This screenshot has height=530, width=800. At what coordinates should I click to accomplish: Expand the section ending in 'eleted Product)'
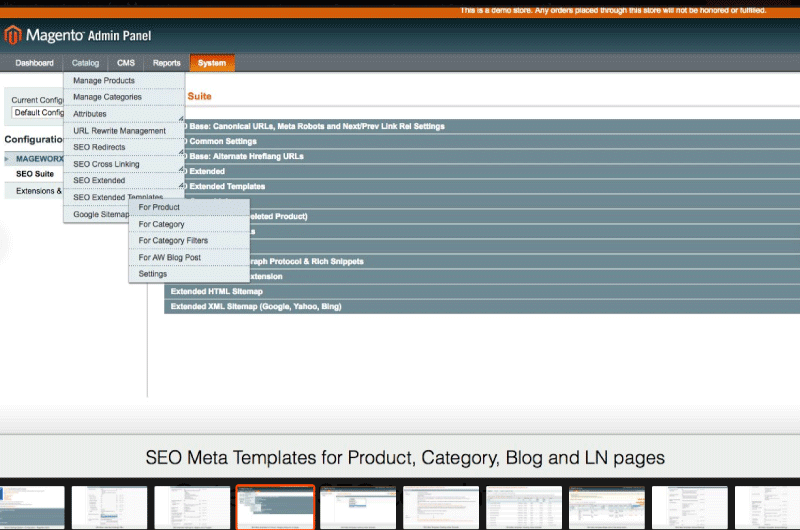point(524,216)
